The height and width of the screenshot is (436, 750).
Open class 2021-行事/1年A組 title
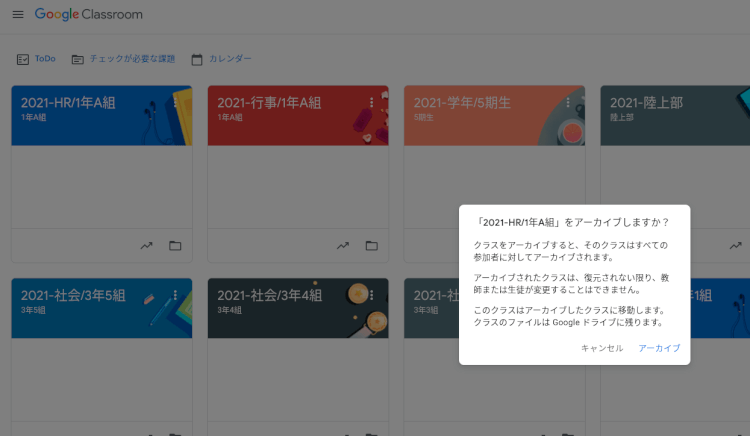(x=269, y=103)
